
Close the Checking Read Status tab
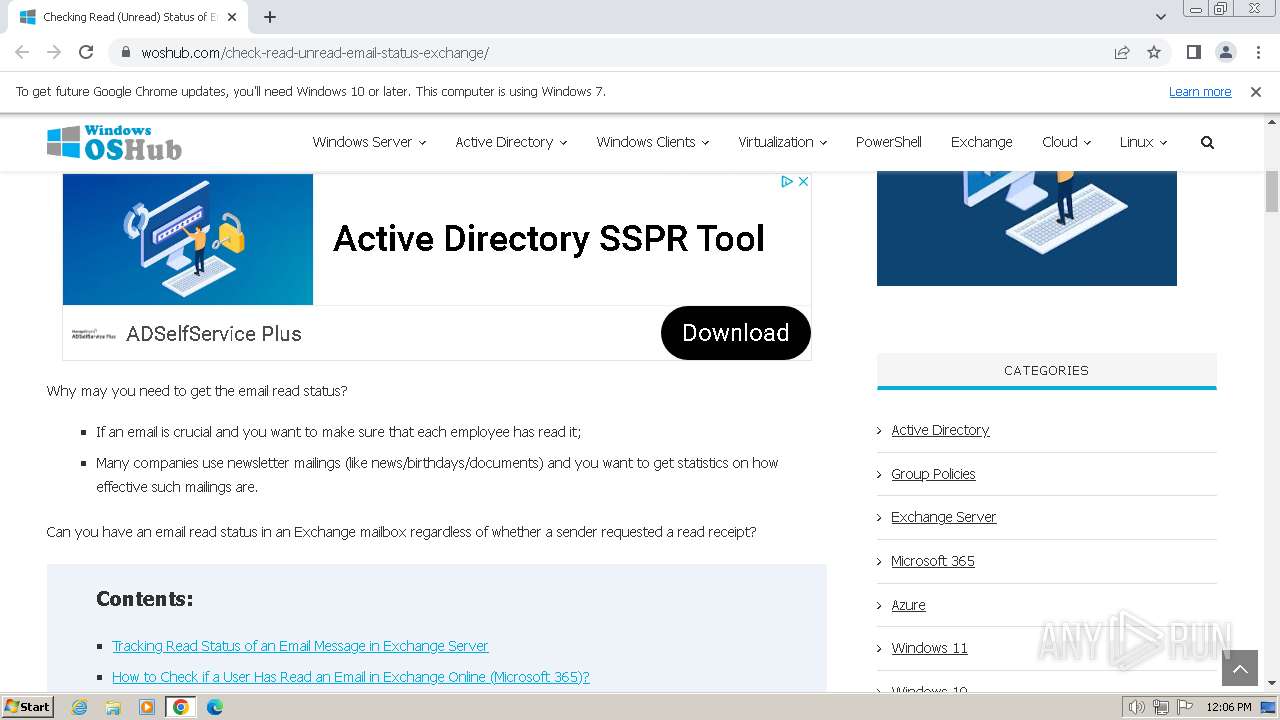click(x=232, y=17)
